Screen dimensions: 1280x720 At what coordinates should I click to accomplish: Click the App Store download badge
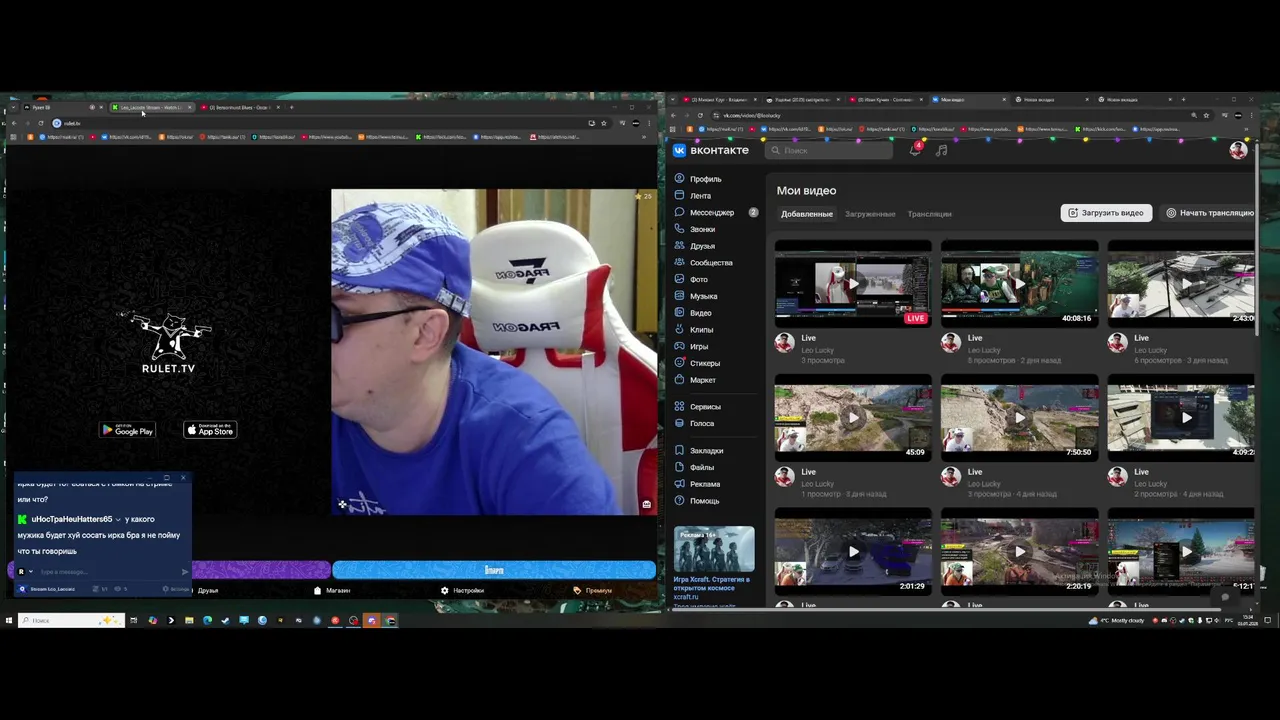tap(210, 430)
